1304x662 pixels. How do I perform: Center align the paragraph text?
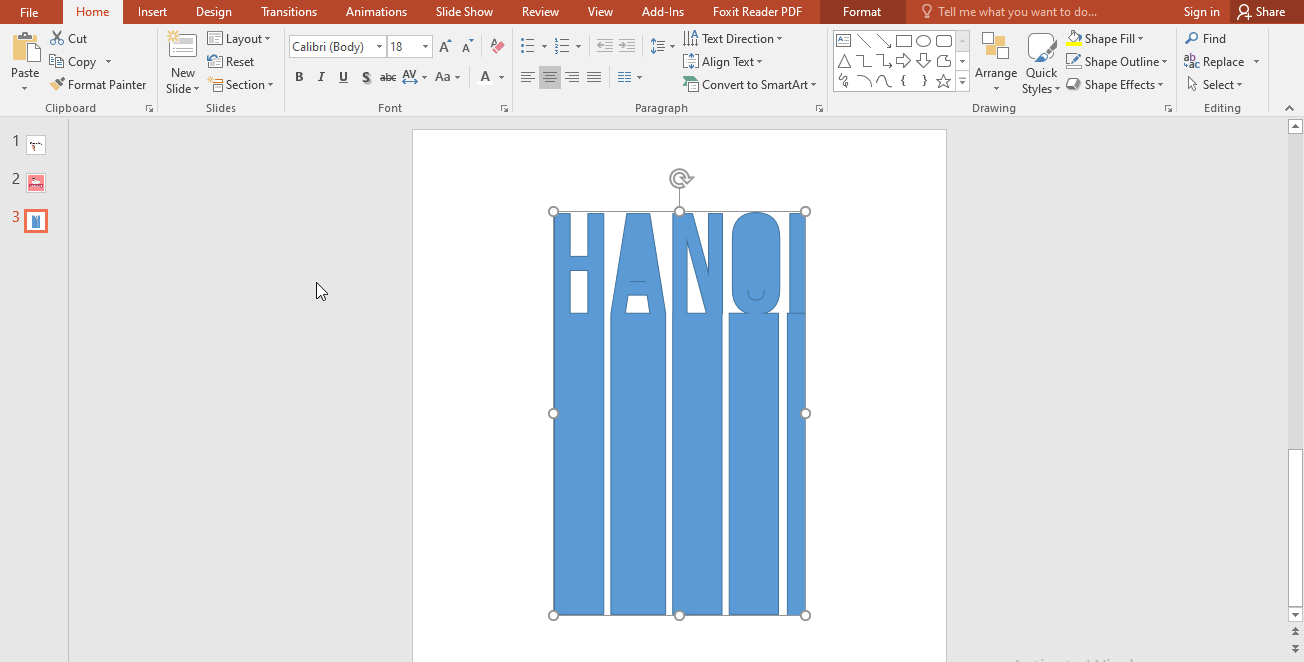(x=549, y=76)
